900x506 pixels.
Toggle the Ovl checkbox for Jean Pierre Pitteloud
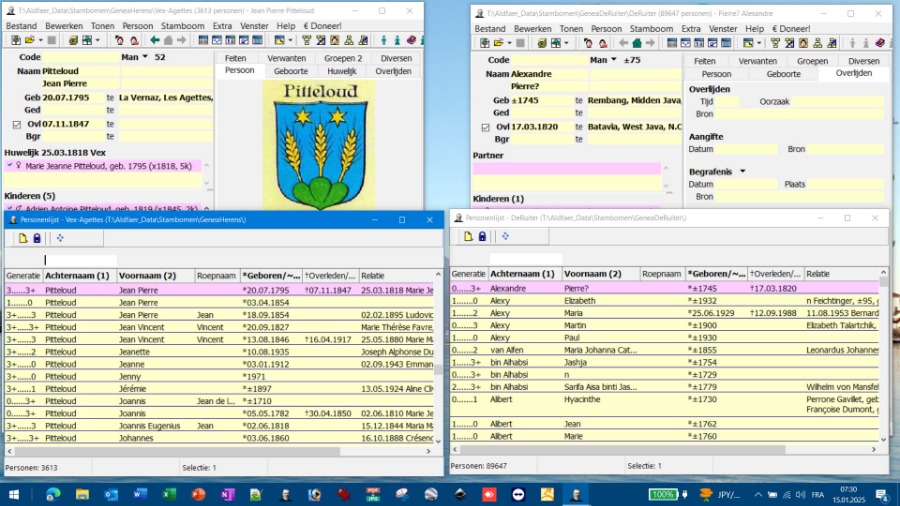click(16, 125)
